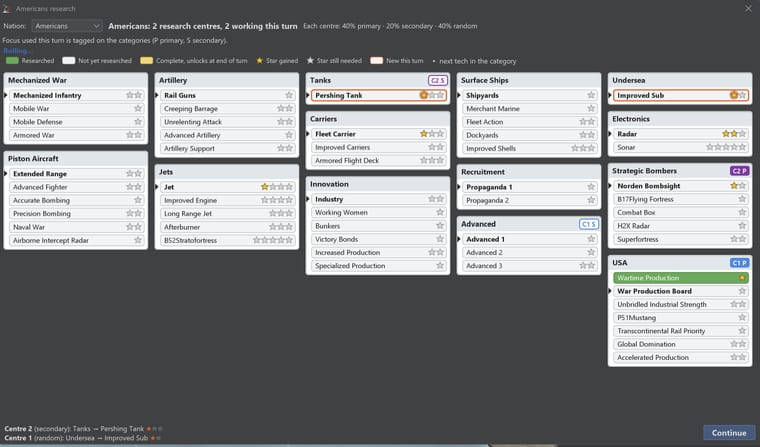Viewport: 760px width, 447px height.
Task: Select the Mechanized War category header
Action: (76, 80)
